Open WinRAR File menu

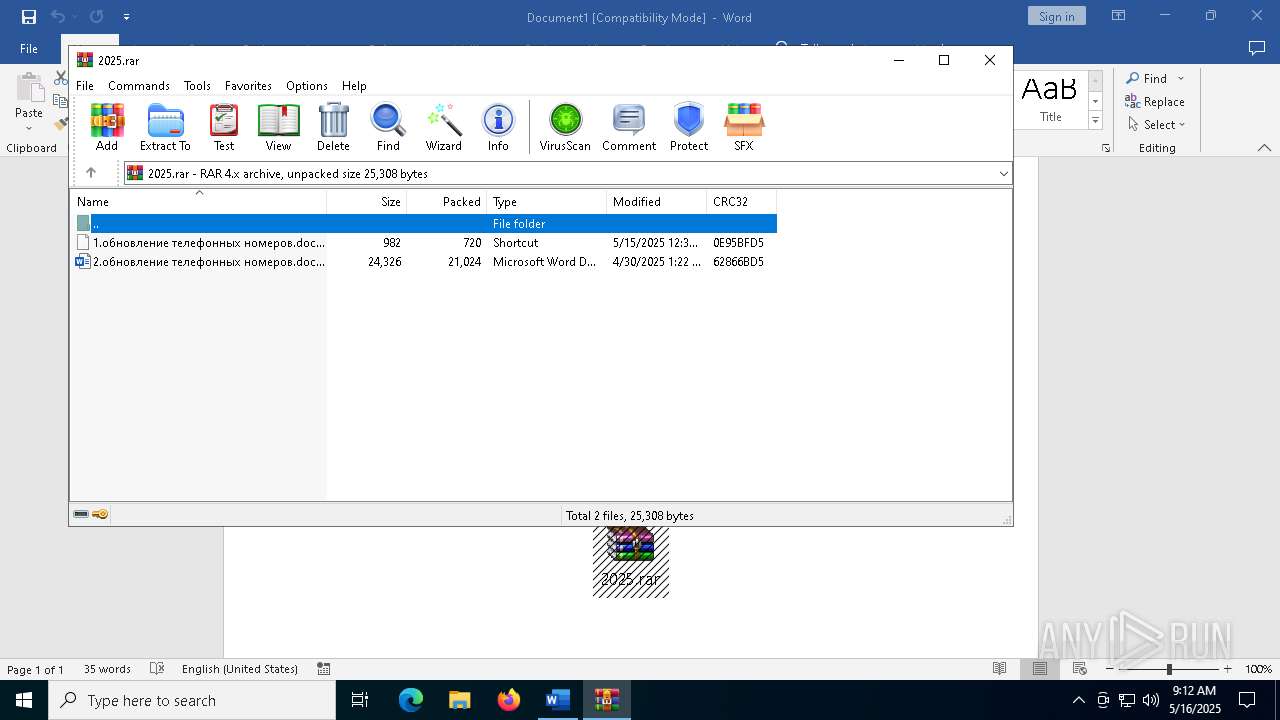click(85, 86)
